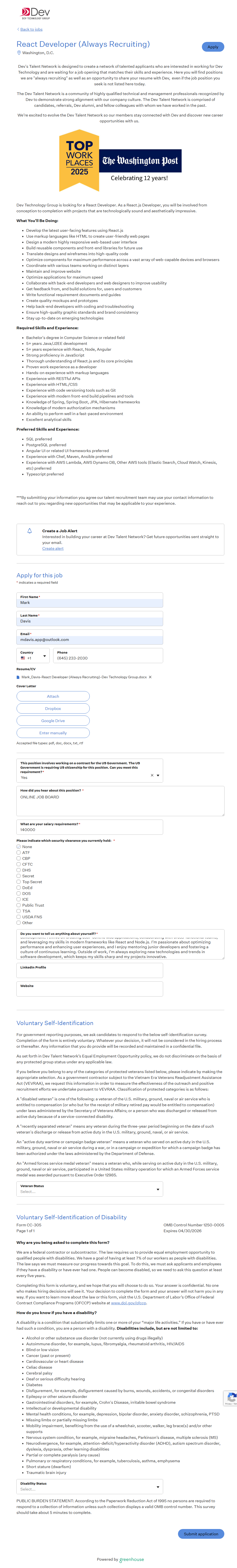237x1568 pixels.
Task: Remove the uploaded resume file
Action: [x=150, y=677]
